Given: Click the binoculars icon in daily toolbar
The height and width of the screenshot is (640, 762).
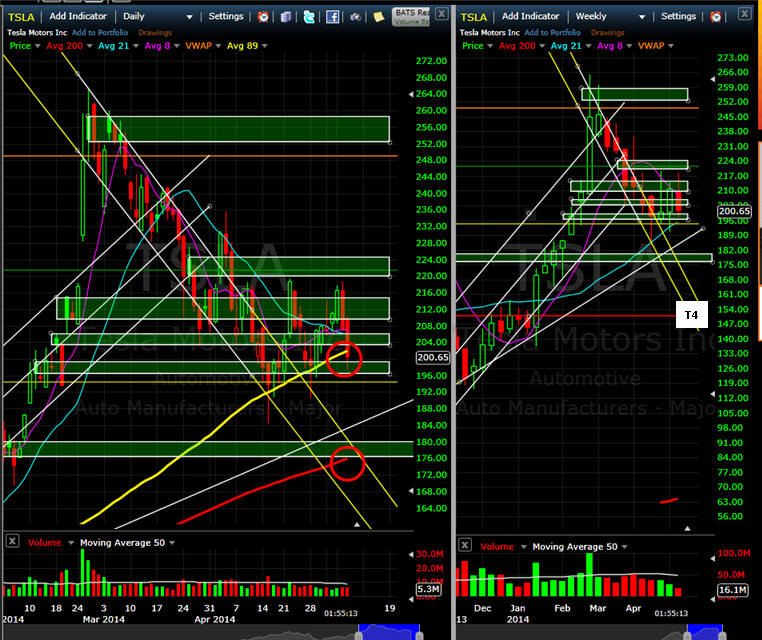Looking at the screenshot, I should (355, 17).
